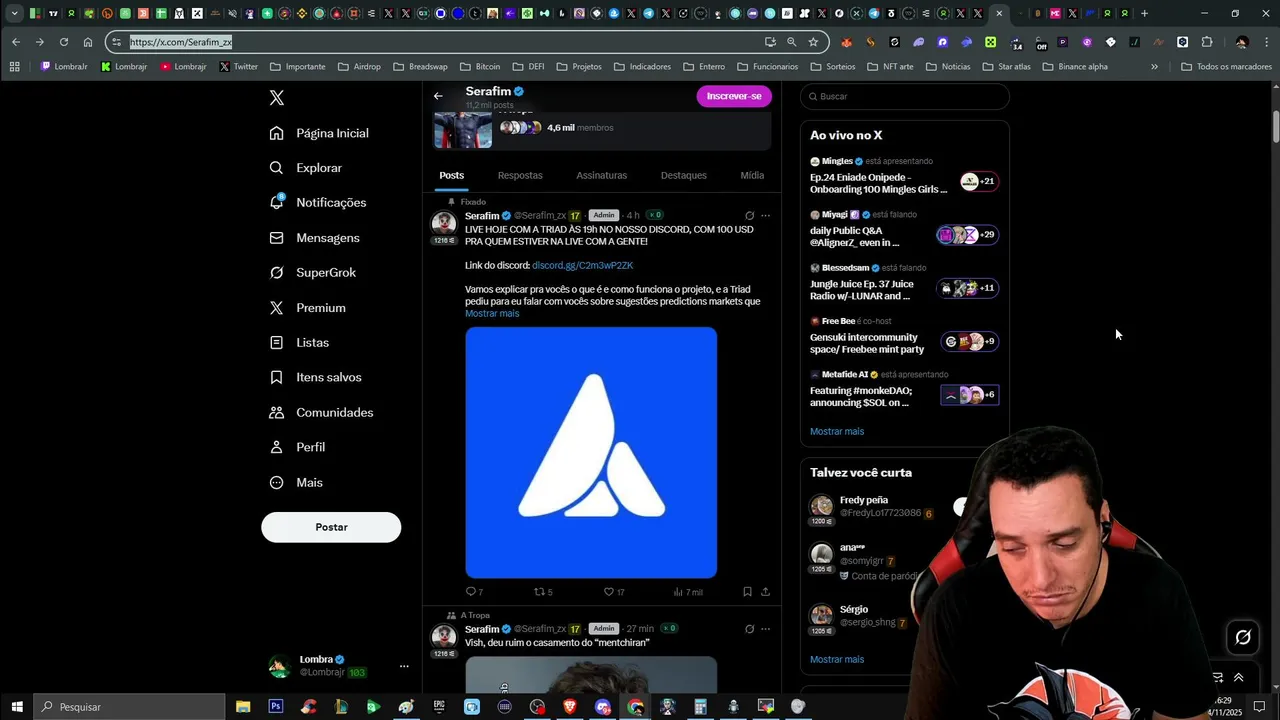1280x720 pixels.
Task: Expand suggestions with Mostrar mais
Action: [837, 659]
